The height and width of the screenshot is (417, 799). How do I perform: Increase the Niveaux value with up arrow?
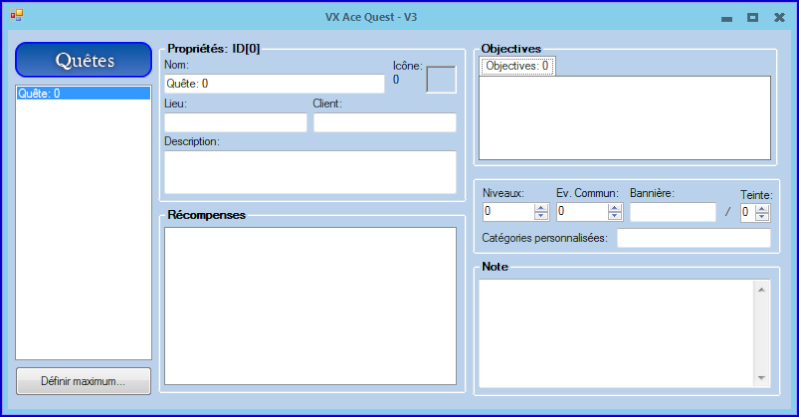541,208
